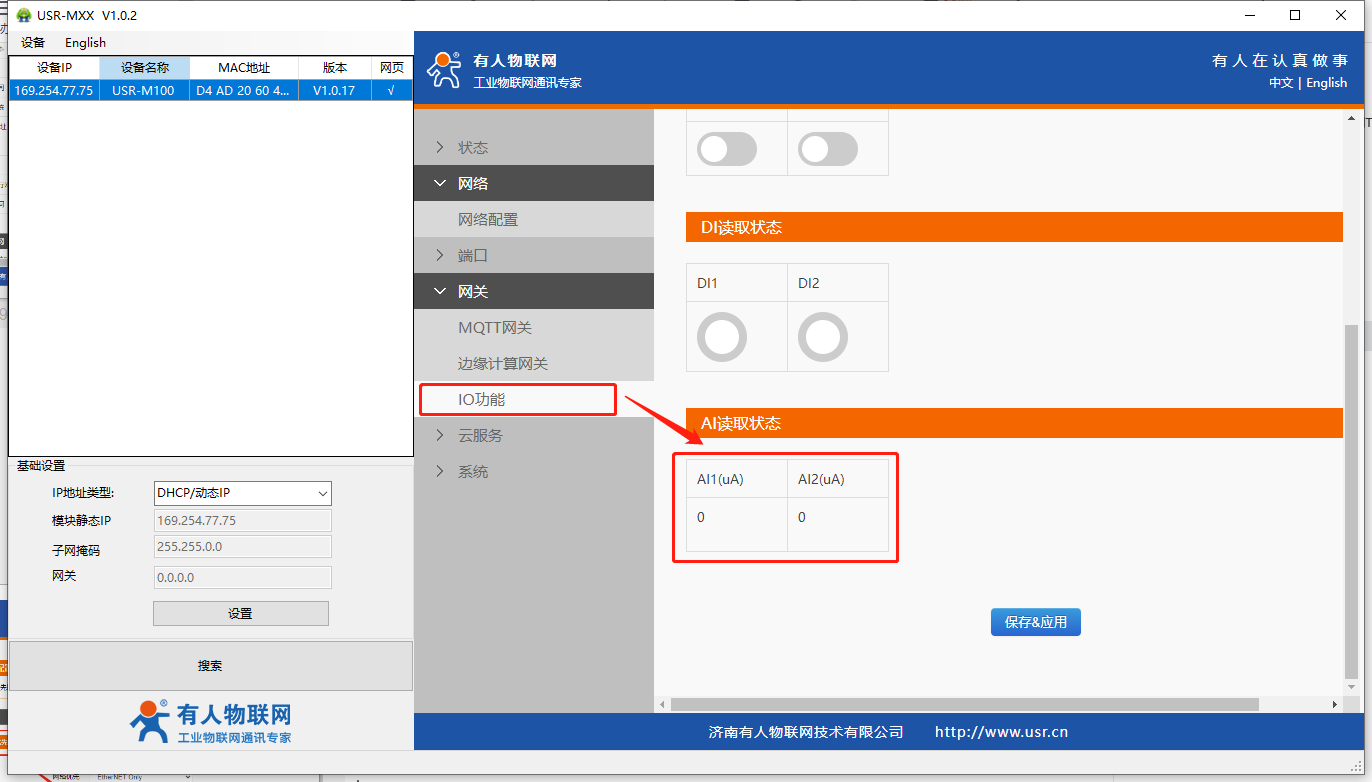The height and width of the screenshot is (782, 1372).
Task: Sort by 设备名称 column header
Action: click(x=144, y=68)
